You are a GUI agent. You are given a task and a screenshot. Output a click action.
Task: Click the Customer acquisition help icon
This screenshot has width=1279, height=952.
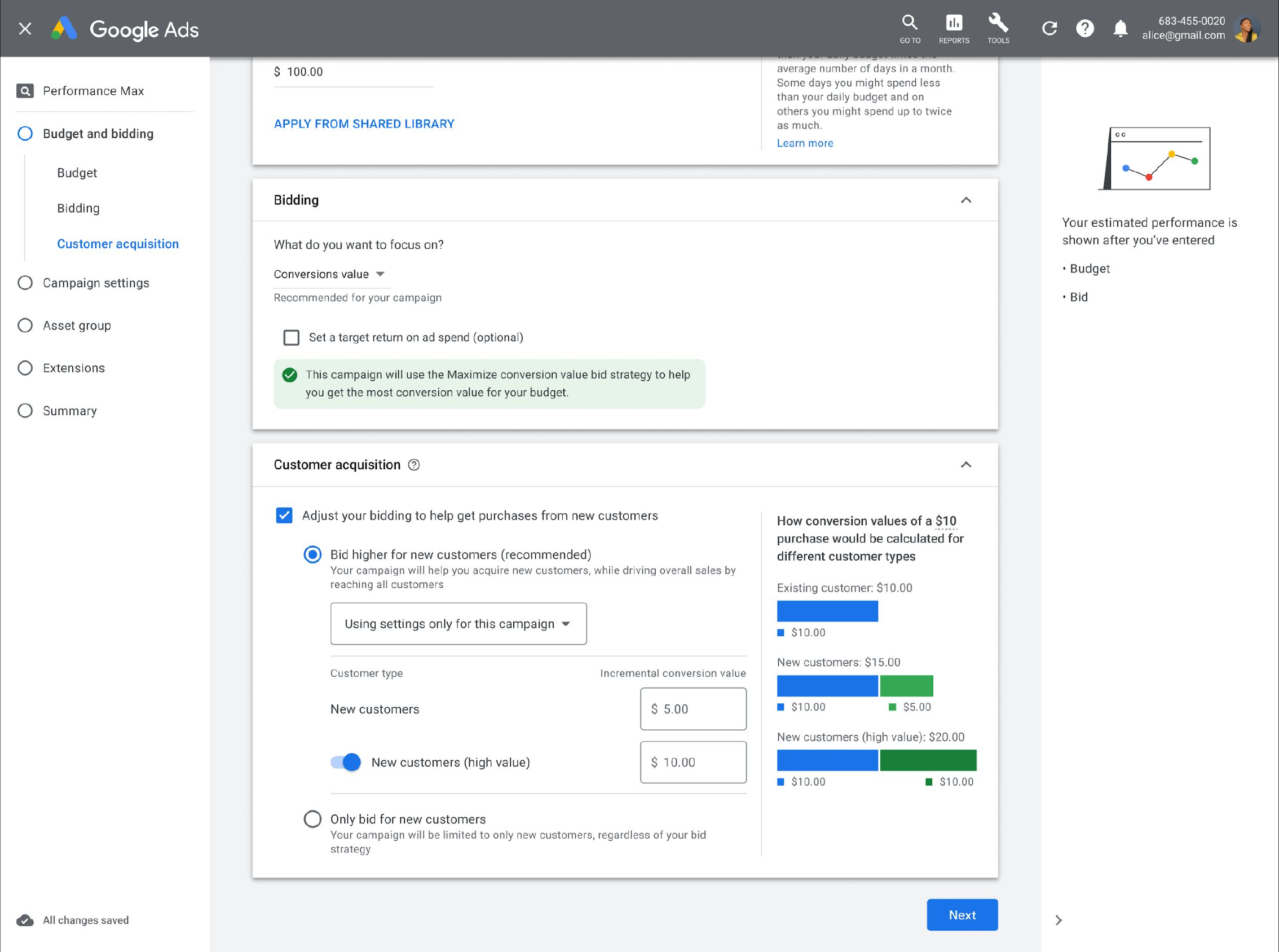(414, 465)
